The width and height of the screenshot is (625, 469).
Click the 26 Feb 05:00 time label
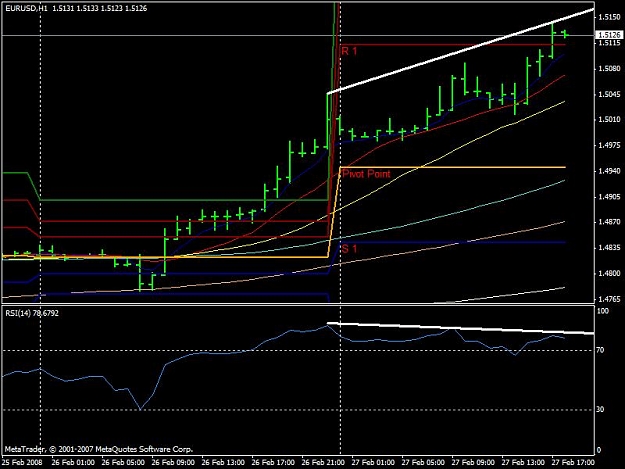point(123,462)
